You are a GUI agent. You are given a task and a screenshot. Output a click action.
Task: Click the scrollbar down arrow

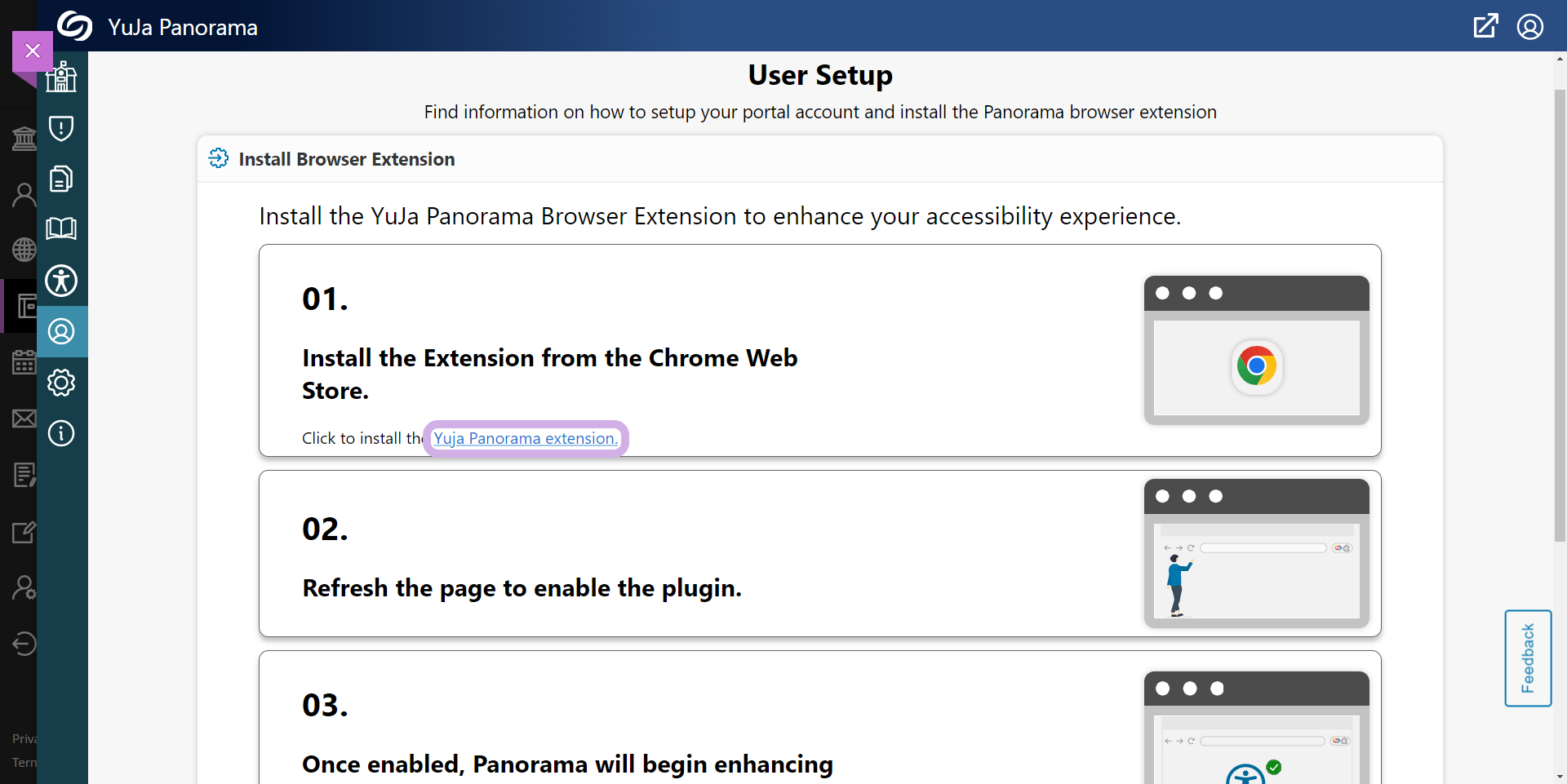click(x=1560, y=777)
